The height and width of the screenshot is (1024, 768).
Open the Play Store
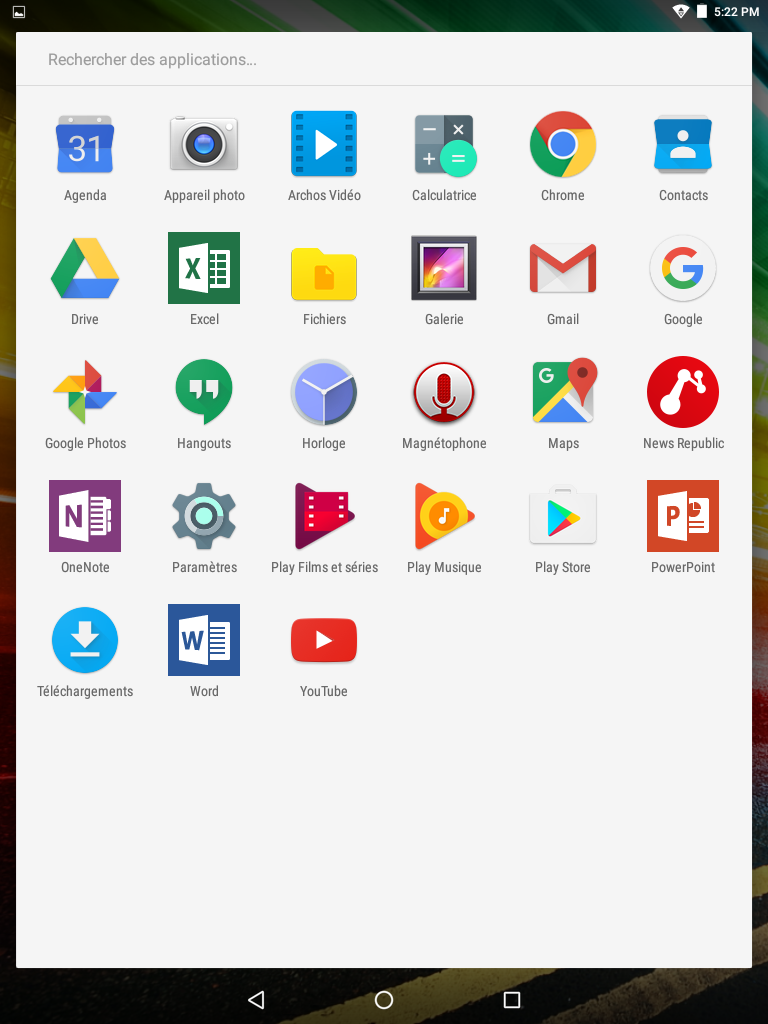coord(563,517)
